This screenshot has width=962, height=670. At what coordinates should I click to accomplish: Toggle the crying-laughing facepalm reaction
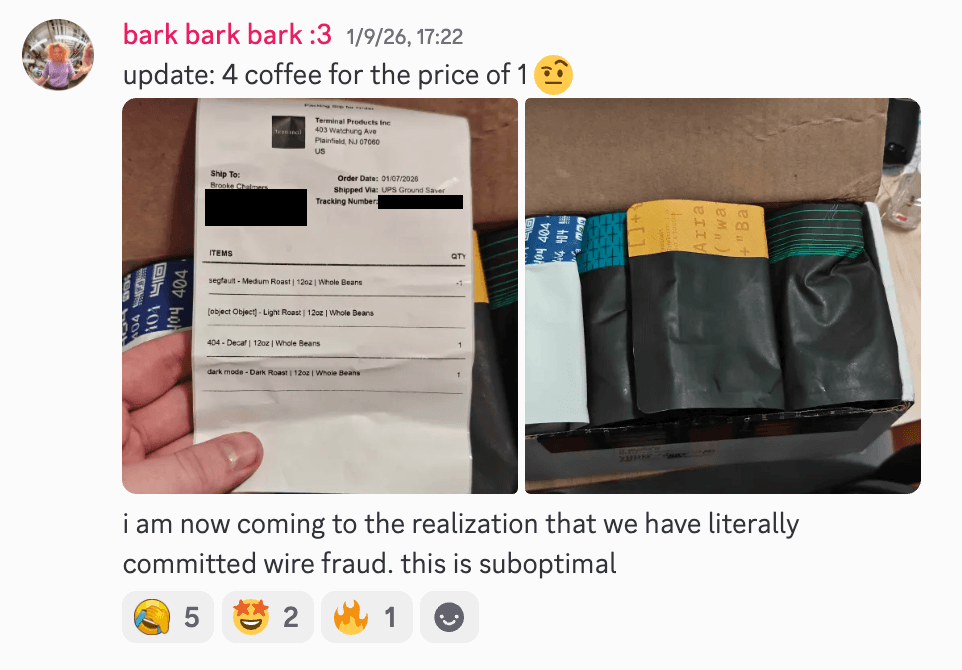[x=168, y=617]
